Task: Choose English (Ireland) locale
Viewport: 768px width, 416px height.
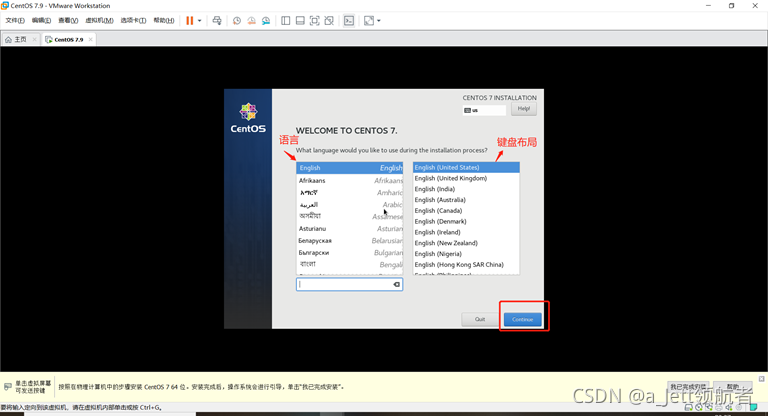Action: [466, 232]
